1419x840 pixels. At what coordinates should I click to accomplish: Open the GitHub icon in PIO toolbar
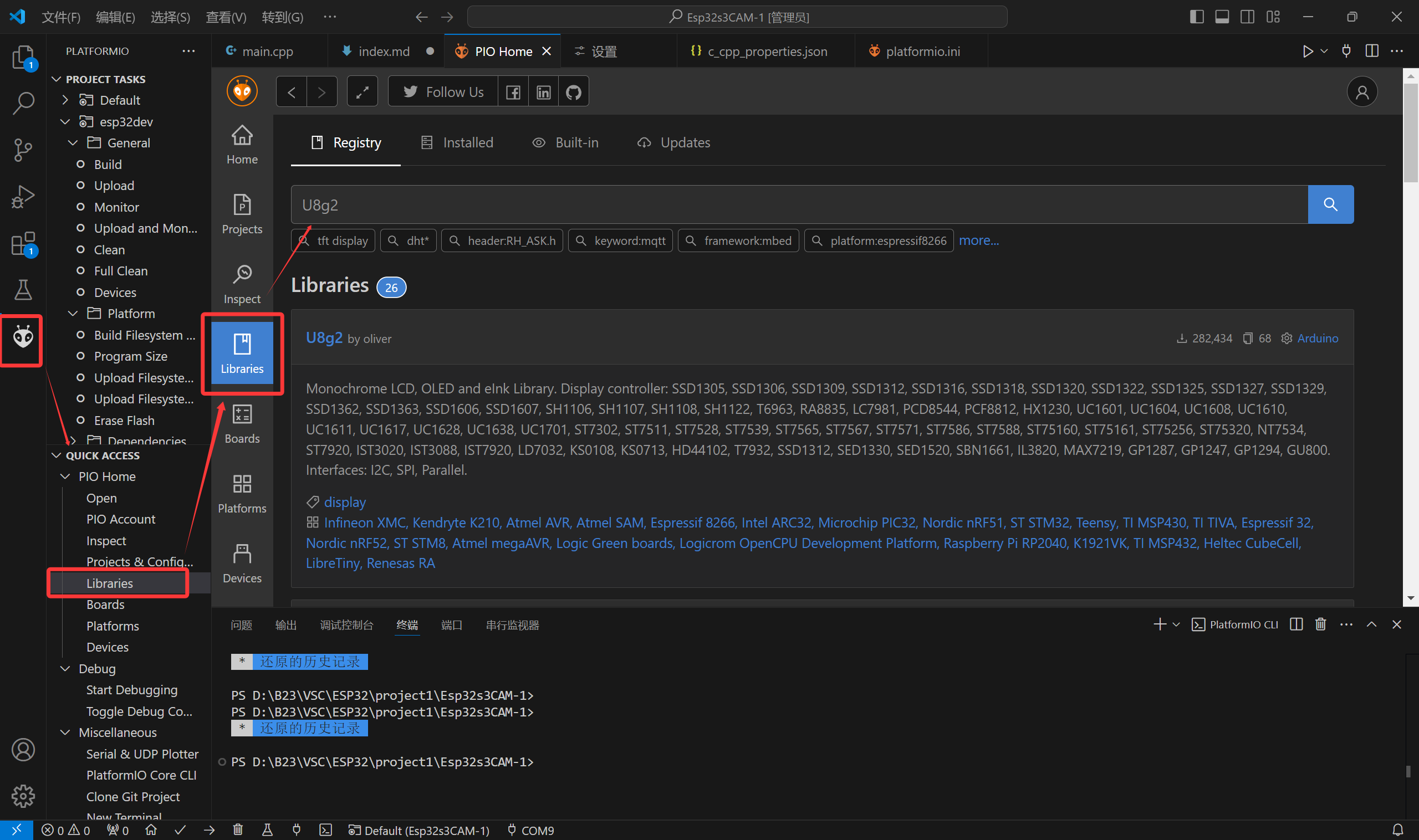tap(573, 91)
